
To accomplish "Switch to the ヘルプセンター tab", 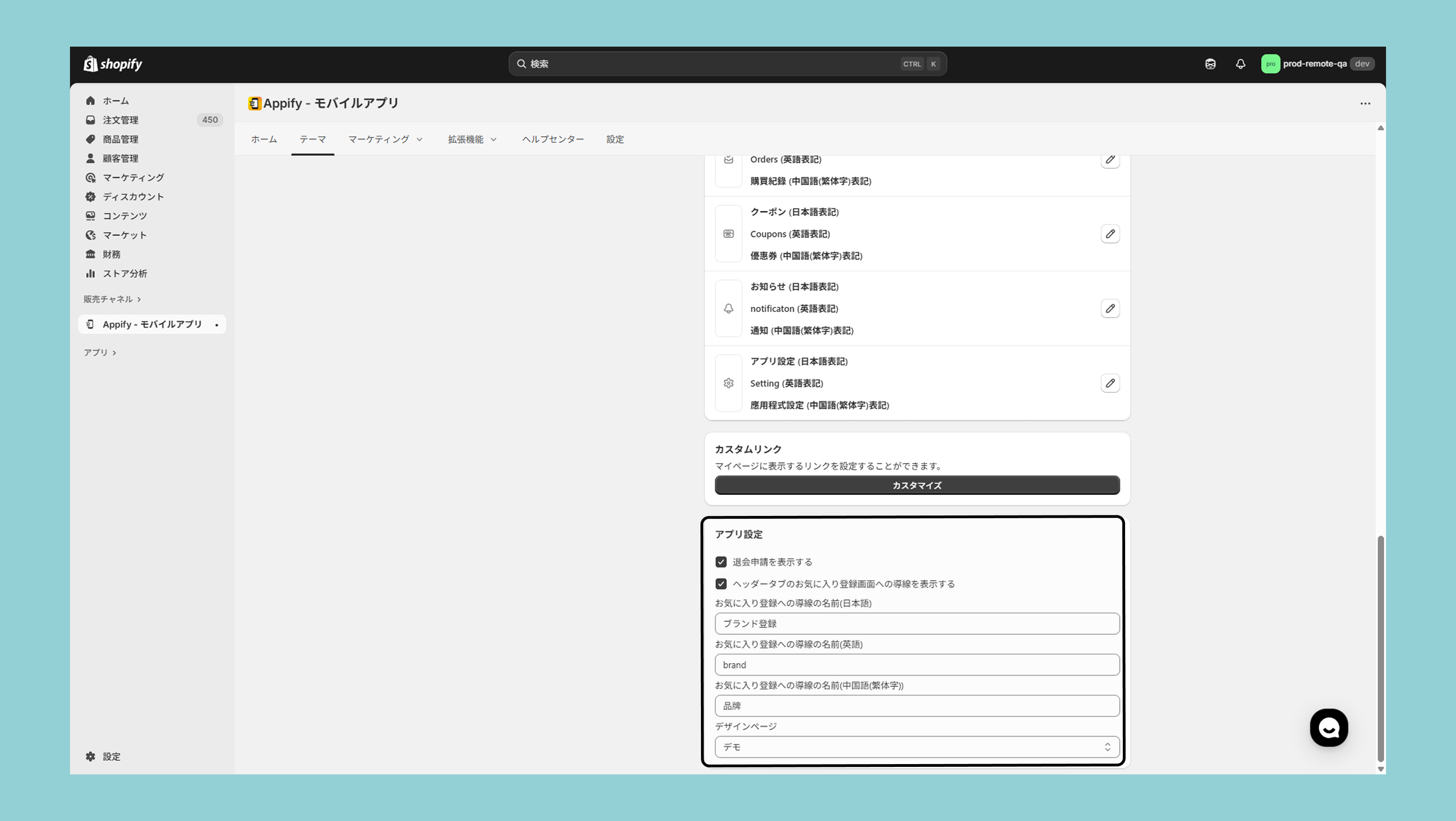I will coord(552,139).
